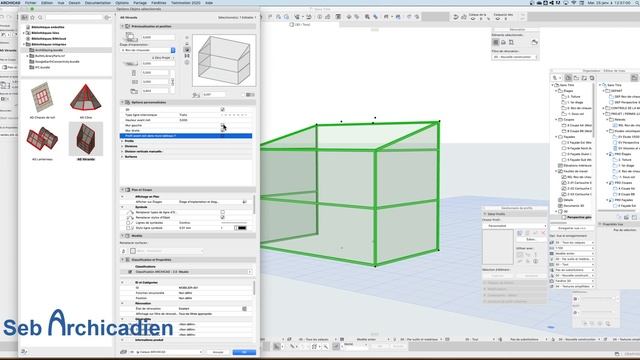Select the AD Cône library object thumbnail
The image size is (640, 360).
pyautogui.click(x=86, y=98)
